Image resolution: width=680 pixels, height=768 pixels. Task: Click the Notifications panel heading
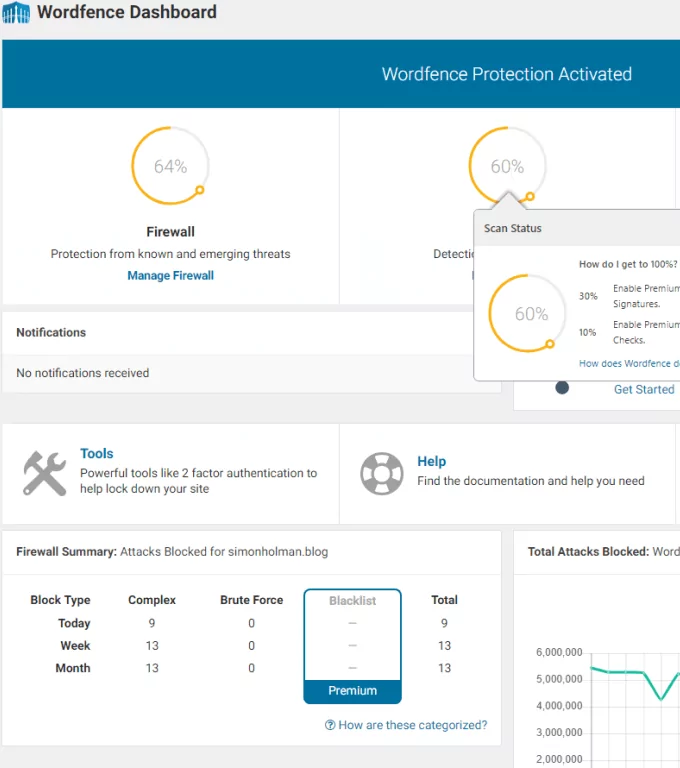coord(51,332)
